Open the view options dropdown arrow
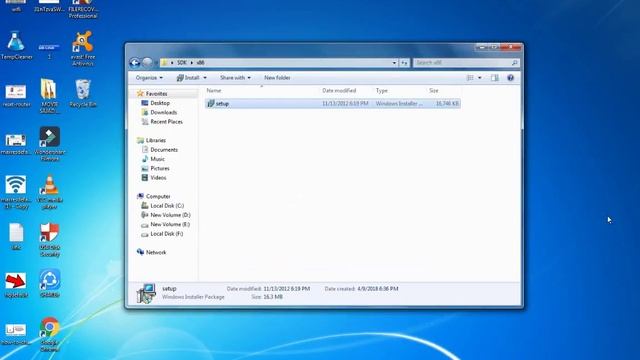Image resolution: width=640 pixels, height=360 pixels. (x=480, y=78)
